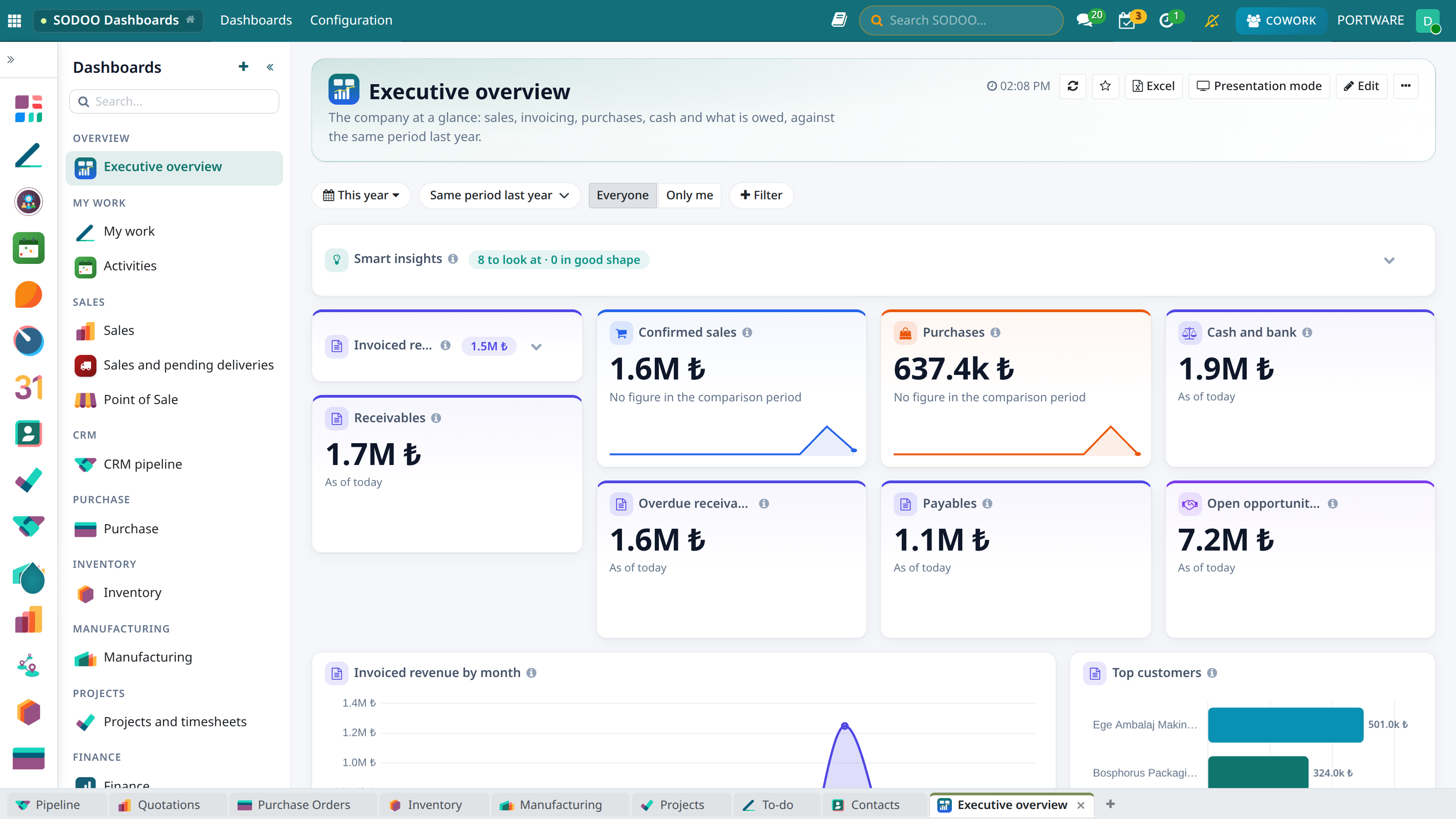Mark dashboard as favorite with star icon

pos(1105,86)
